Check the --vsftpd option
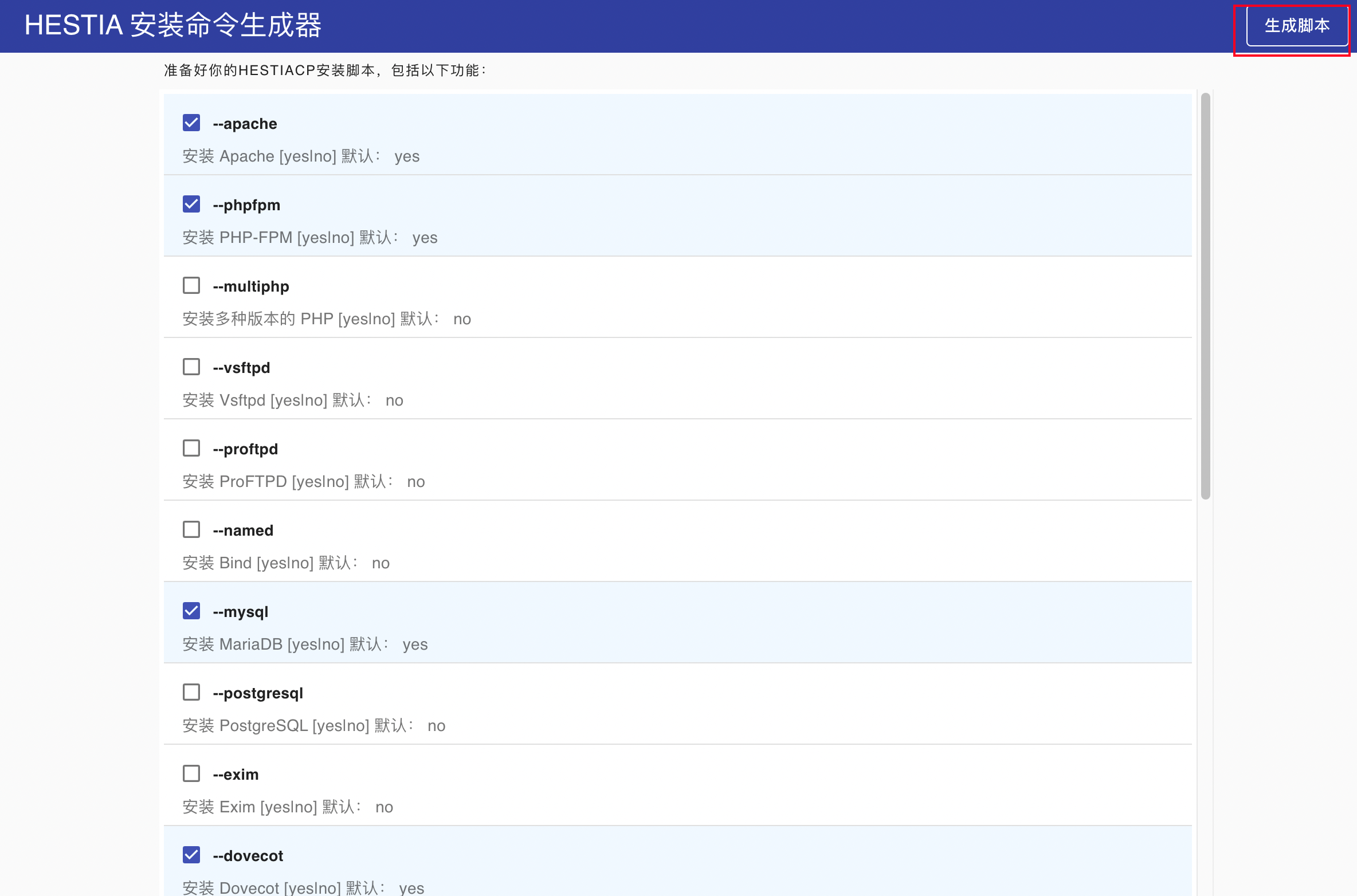The image size is (1357, 896). (191, 367)
